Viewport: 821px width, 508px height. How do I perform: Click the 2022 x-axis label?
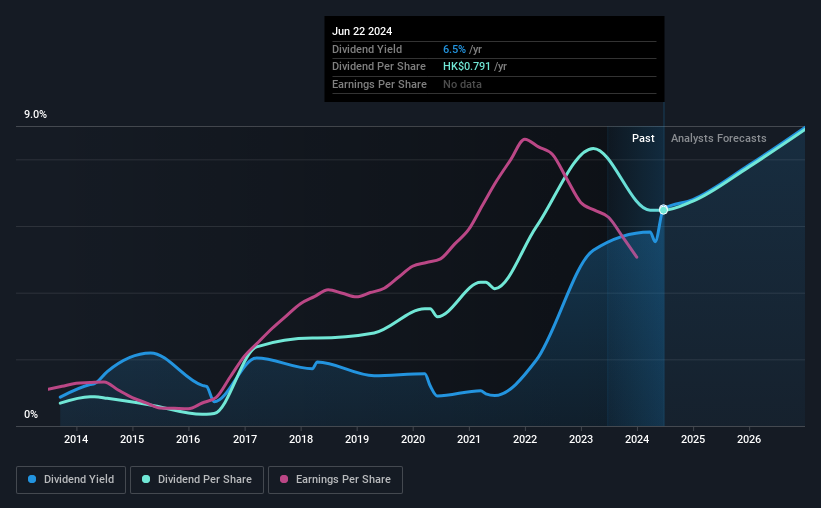tap(525, 439)
